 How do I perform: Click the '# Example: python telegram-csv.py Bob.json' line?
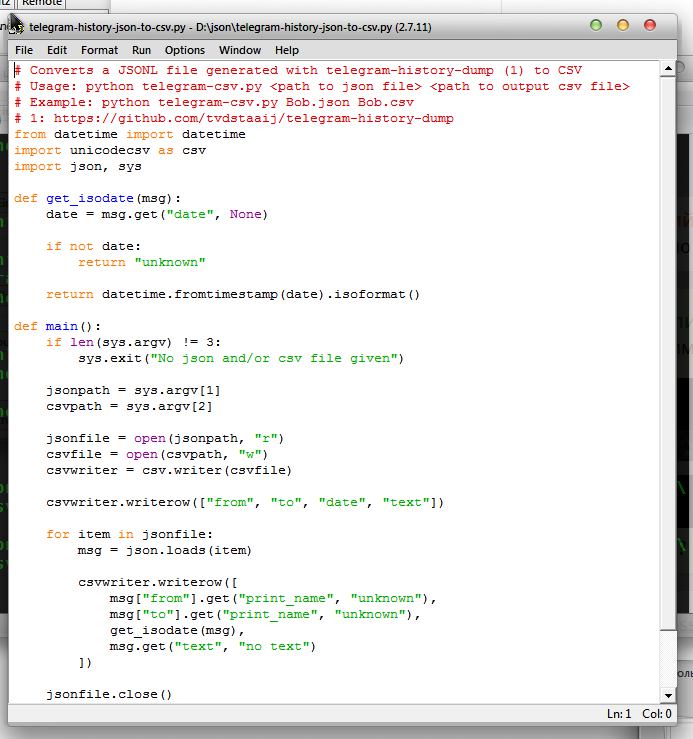coord(214,102)
